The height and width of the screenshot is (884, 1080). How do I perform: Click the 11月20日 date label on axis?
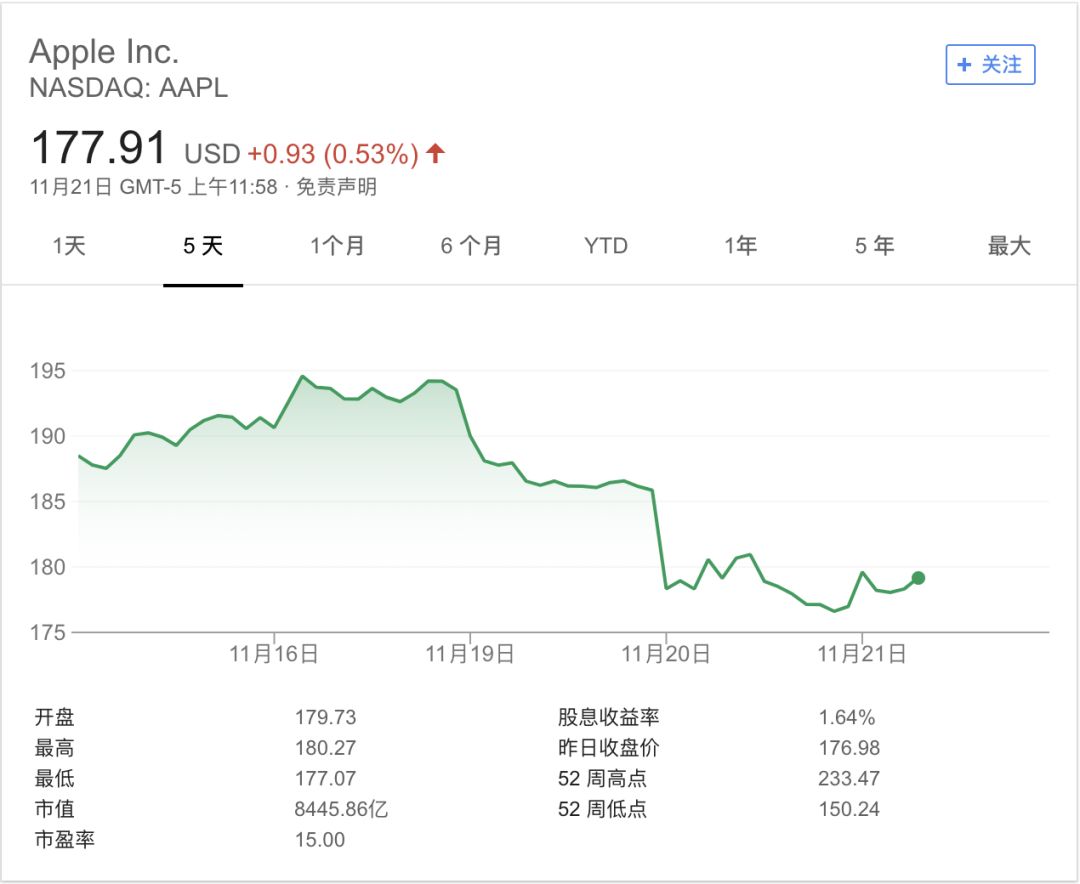coord(666,654)
